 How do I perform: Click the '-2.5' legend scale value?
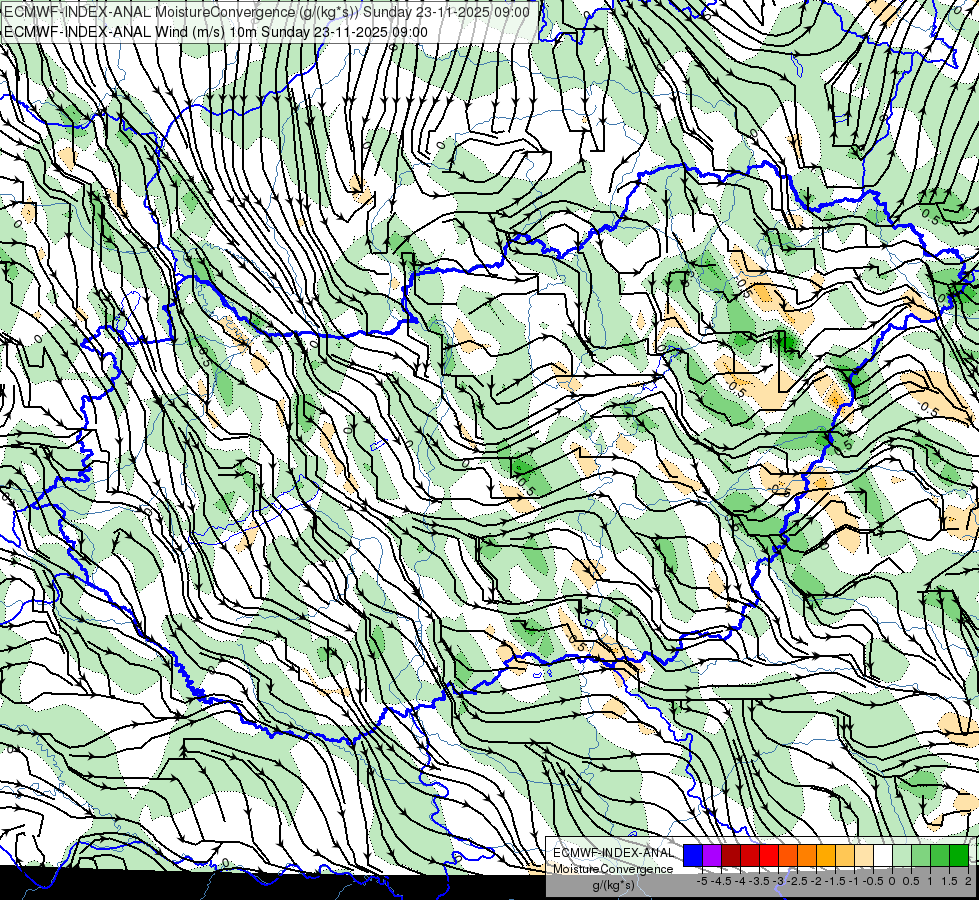pos(799,881)
